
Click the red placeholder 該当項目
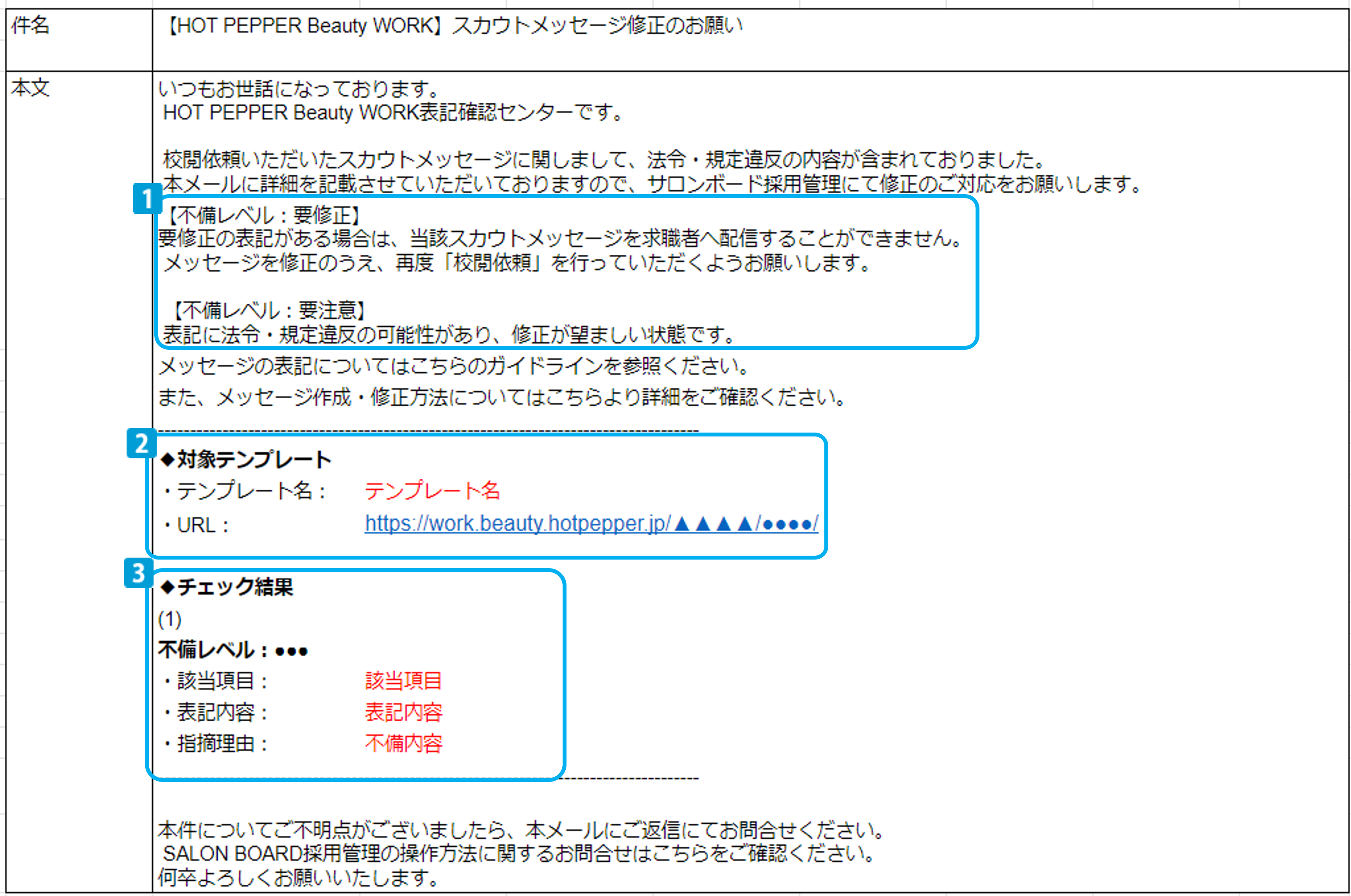pos(403,681)
